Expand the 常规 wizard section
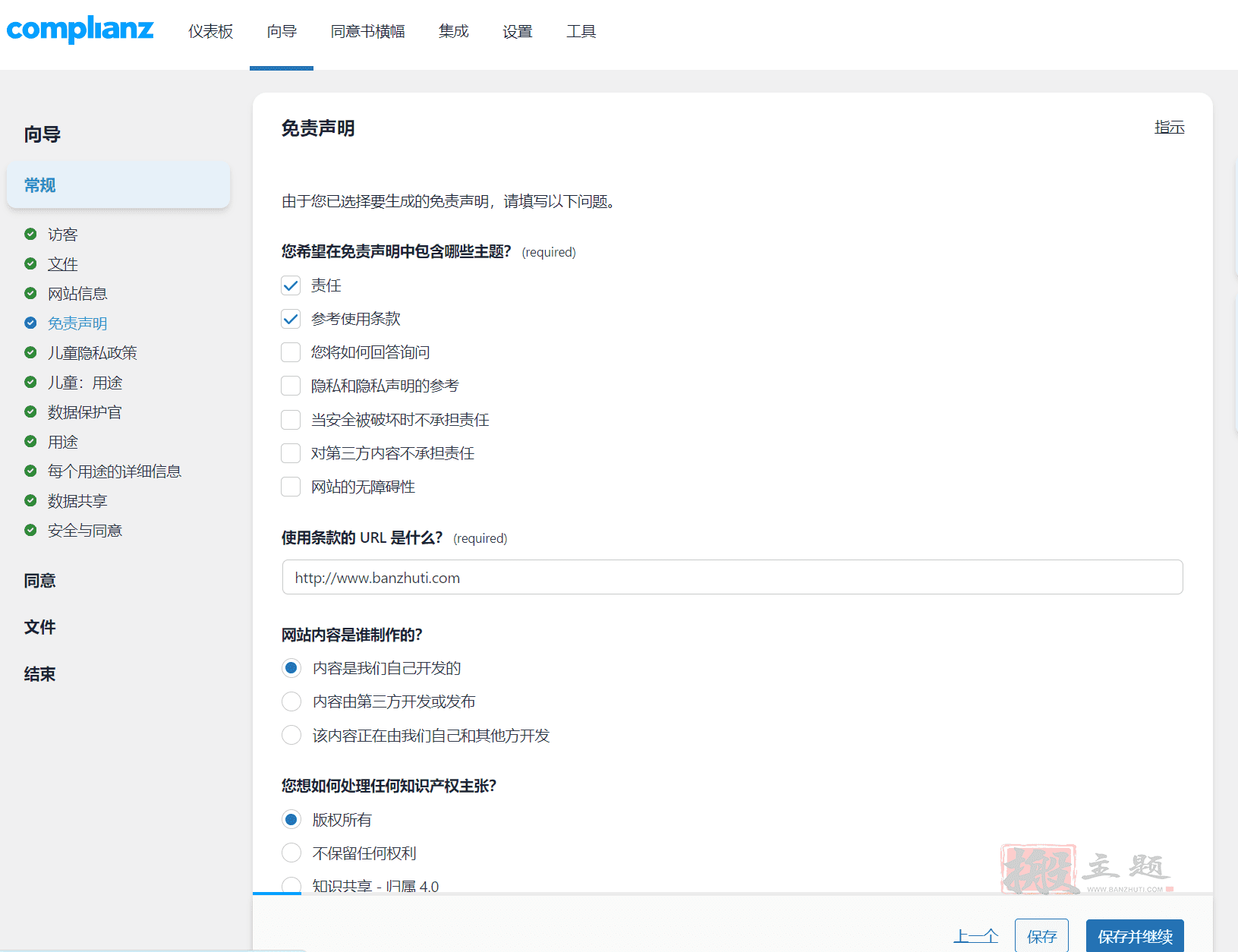Viewport: 1238px width, 952px height. click(x=118, y=185)
